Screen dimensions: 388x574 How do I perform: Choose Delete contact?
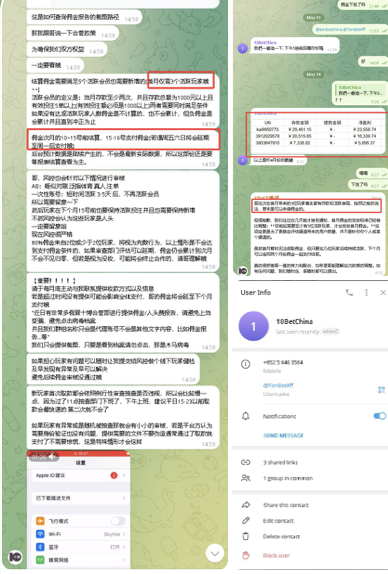(x=281, y=536)
